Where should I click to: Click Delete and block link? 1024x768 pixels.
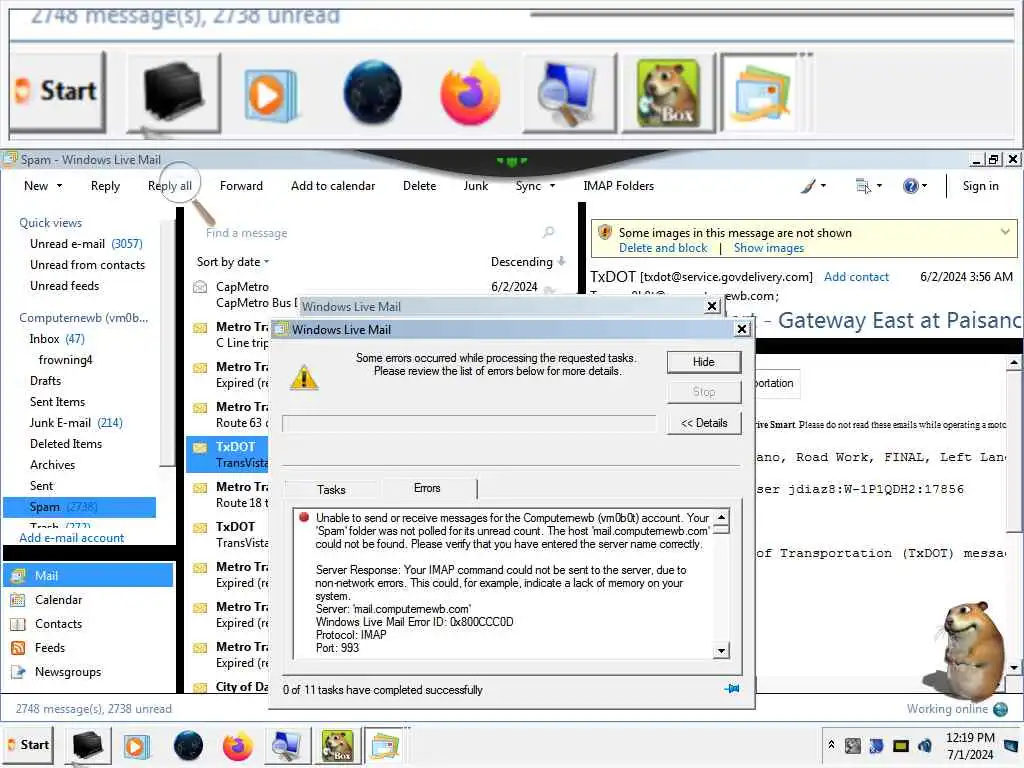pyautogui.click(x=663, y=248)
